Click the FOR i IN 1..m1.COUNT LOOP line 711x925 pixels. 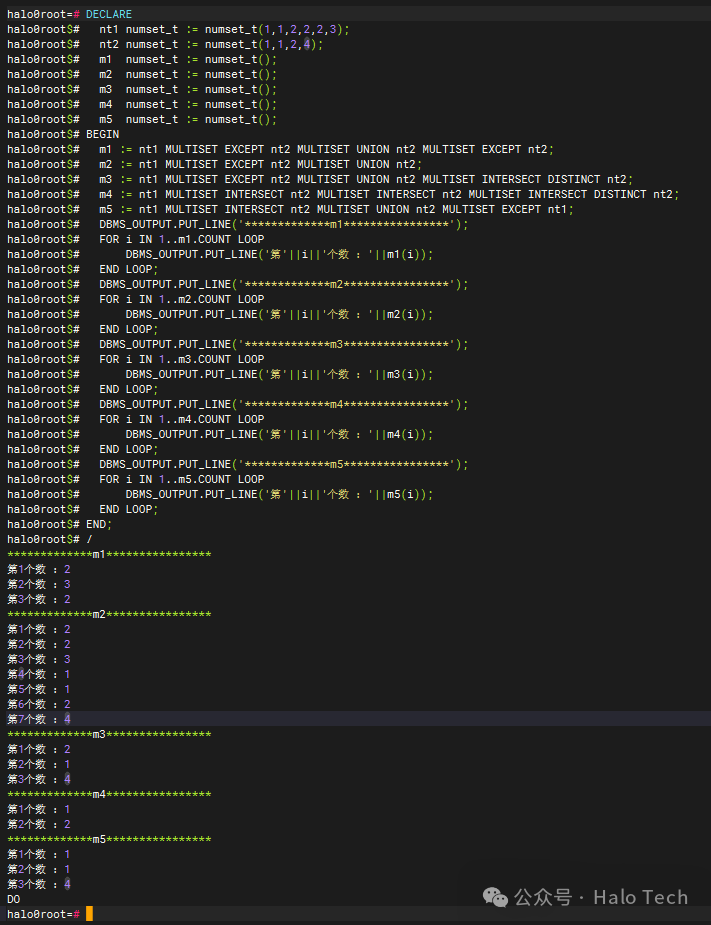[182, 240]
